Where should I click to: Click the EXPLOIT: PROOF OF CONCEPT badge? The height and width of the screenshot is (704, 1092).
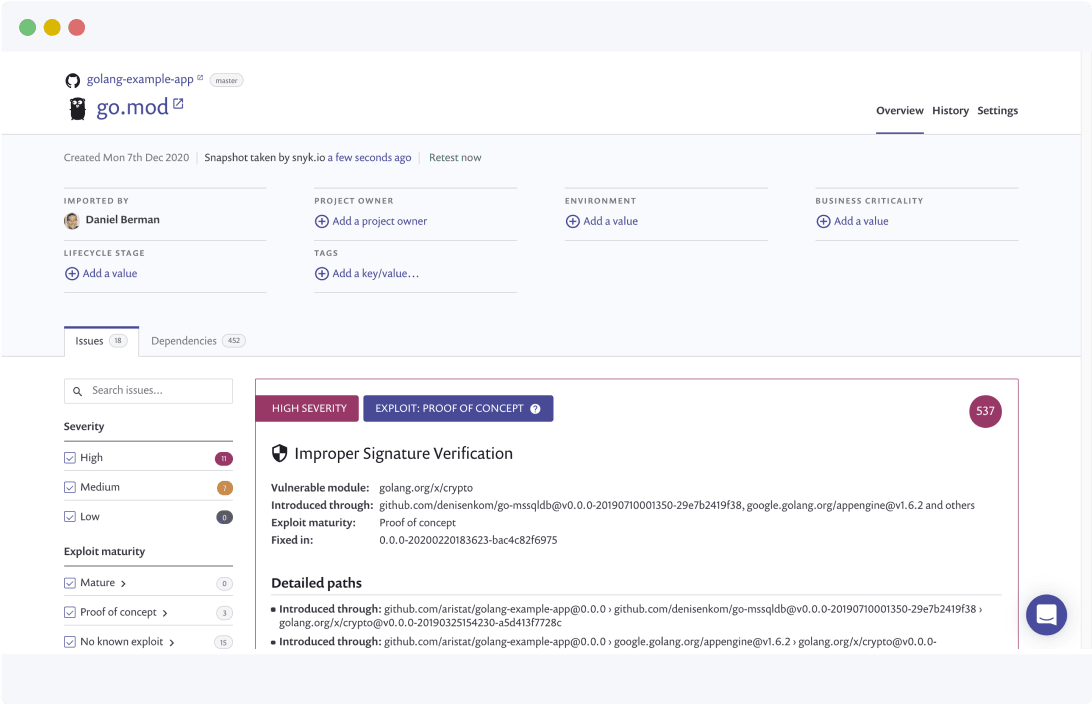click(458, 409)
